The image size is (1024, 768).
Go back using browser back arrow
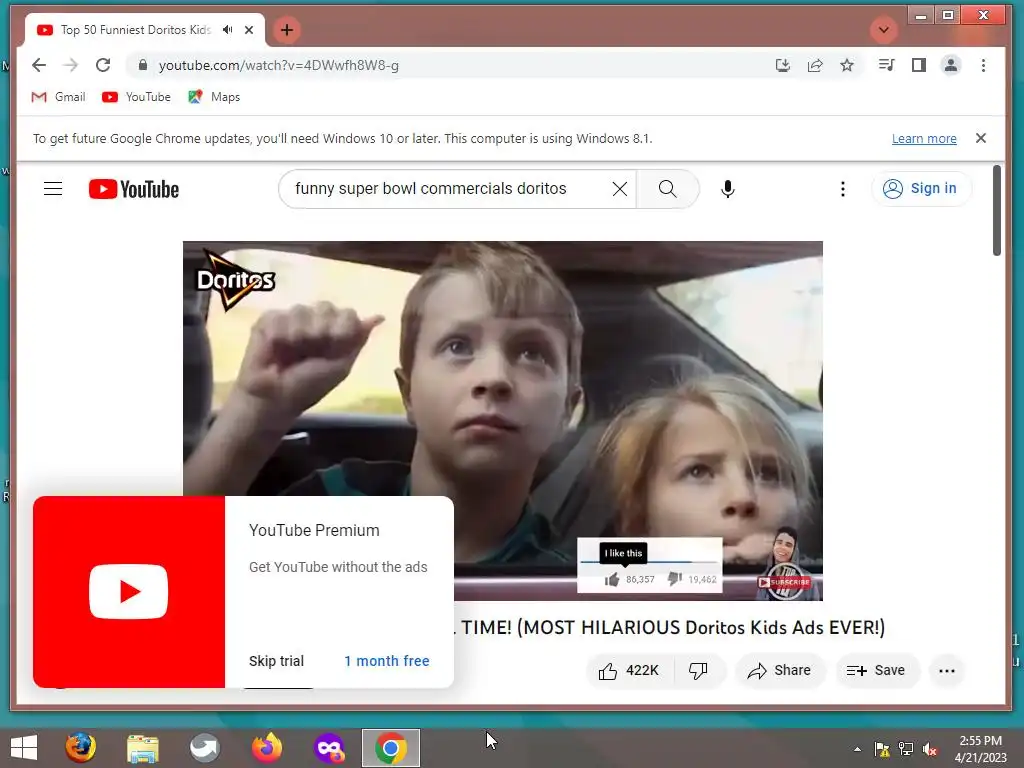[x=39, y=65]
